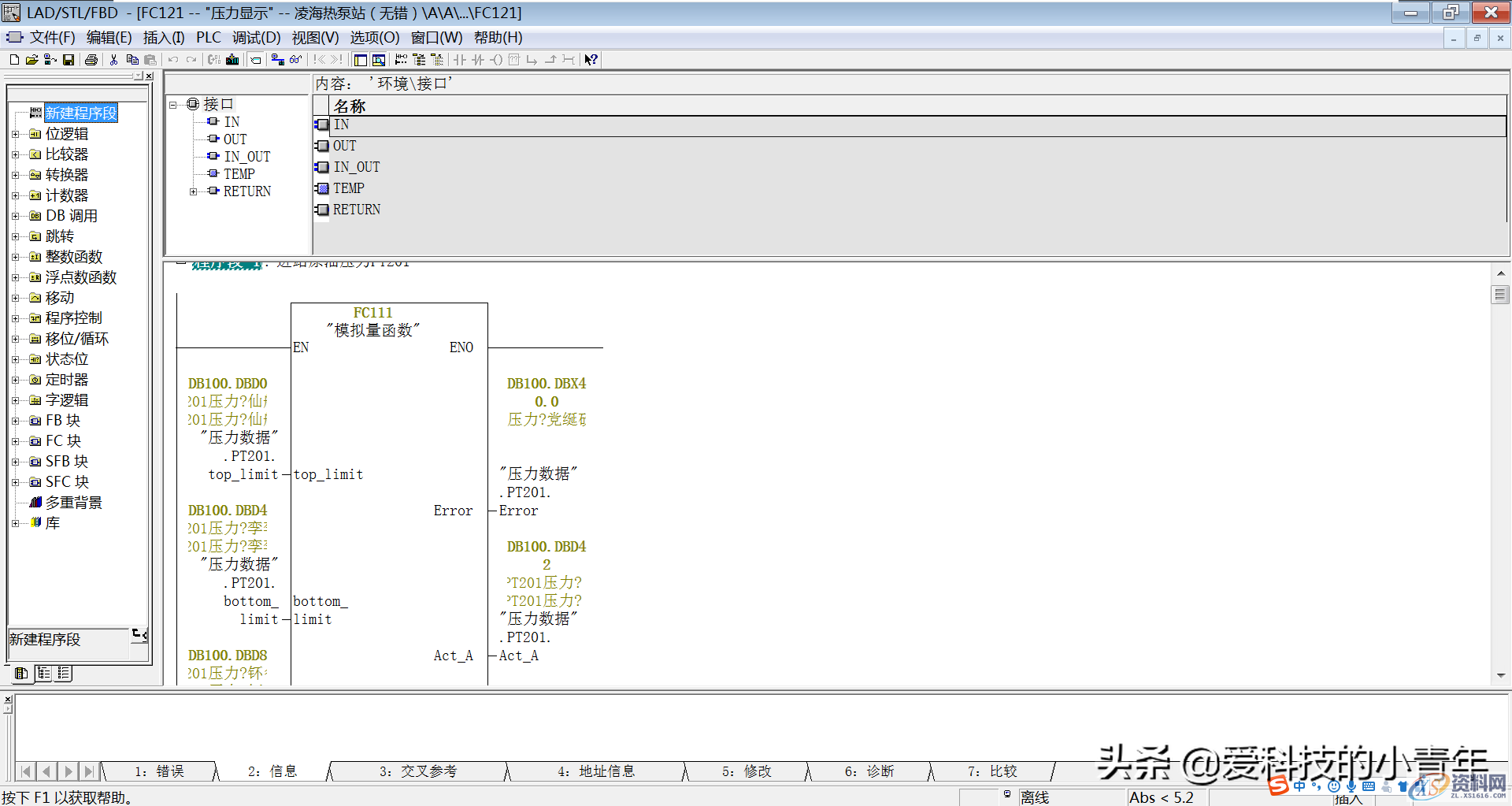Expand the RETURN node in the interface tree
The image size is (1512, 806).
coord(194,191)
